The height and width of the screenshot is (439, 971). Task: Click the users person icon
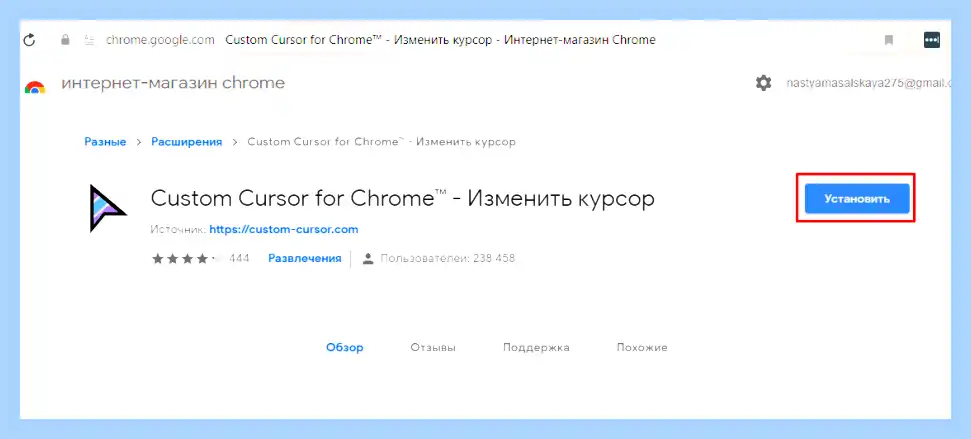click(368, 259)
